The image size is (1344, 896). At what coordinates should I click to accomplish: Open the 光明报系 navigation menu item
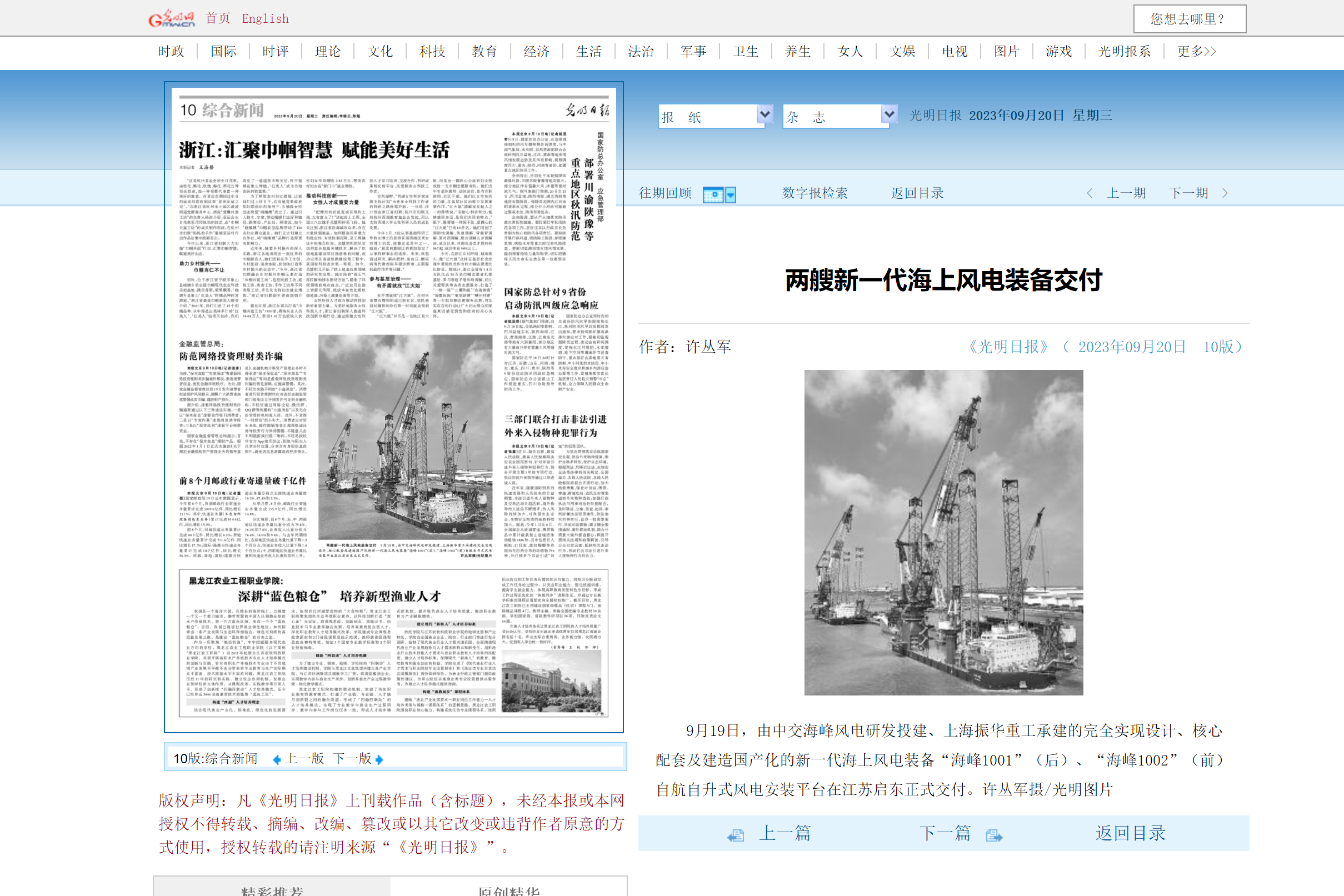(x=1123, y=52)
